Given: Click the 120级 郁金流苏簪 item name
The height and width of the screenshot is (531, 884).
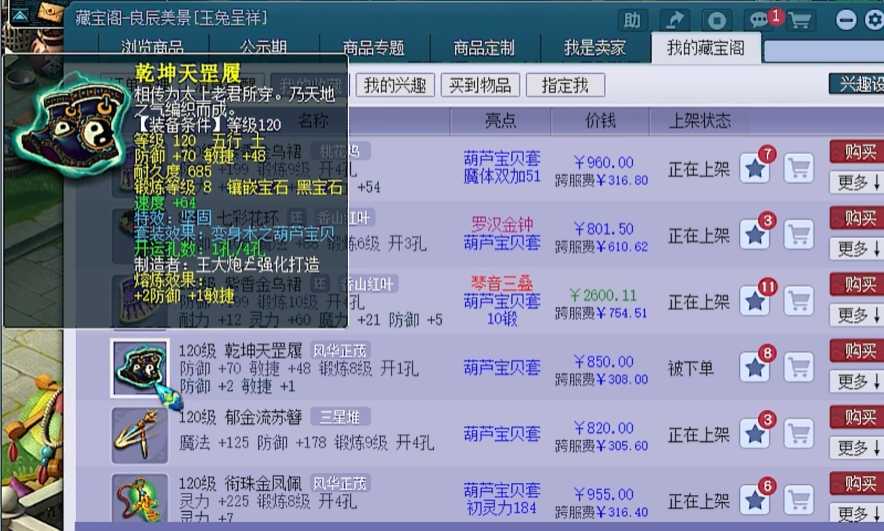Looking at the screenshot, I should 241,417.
